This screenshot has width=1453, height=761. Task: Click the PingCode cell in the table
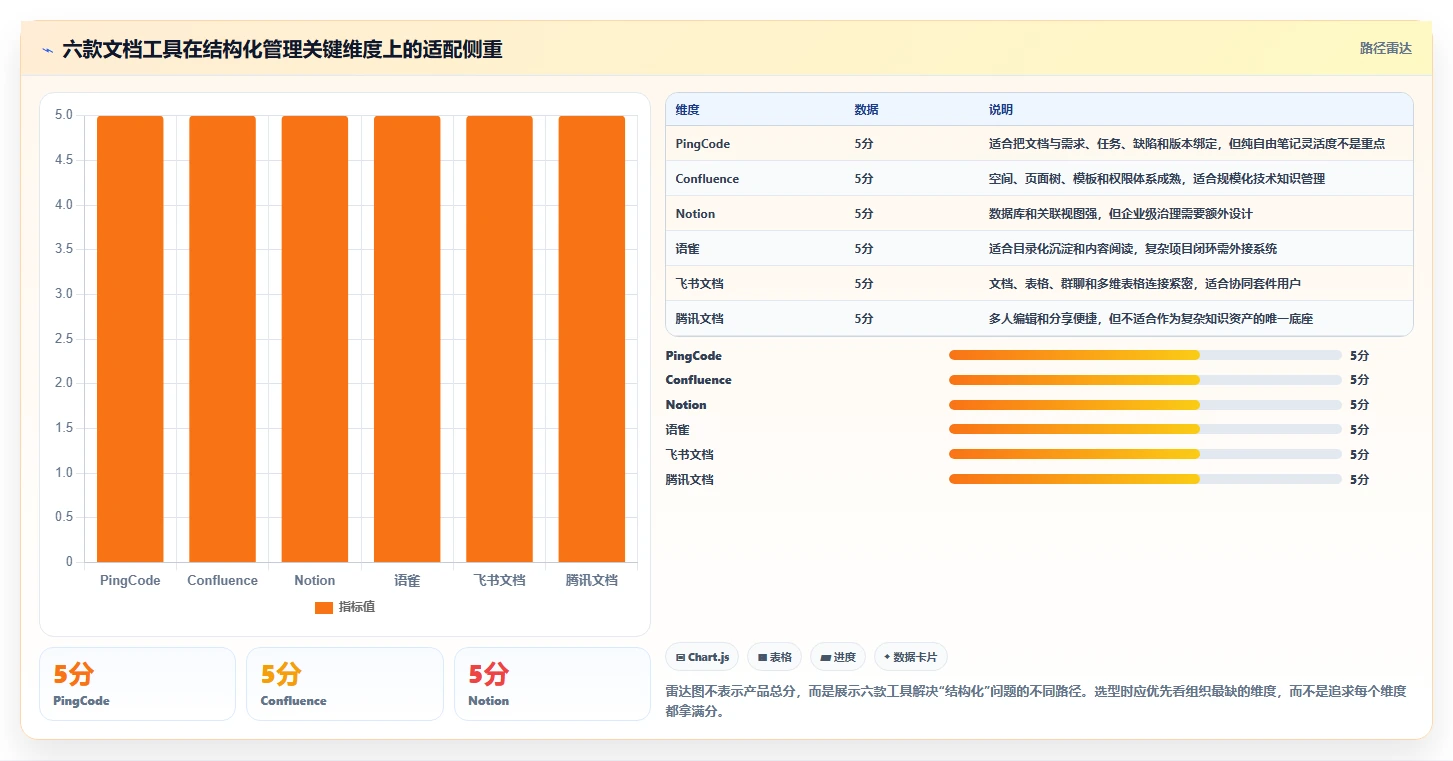point(703,144)
